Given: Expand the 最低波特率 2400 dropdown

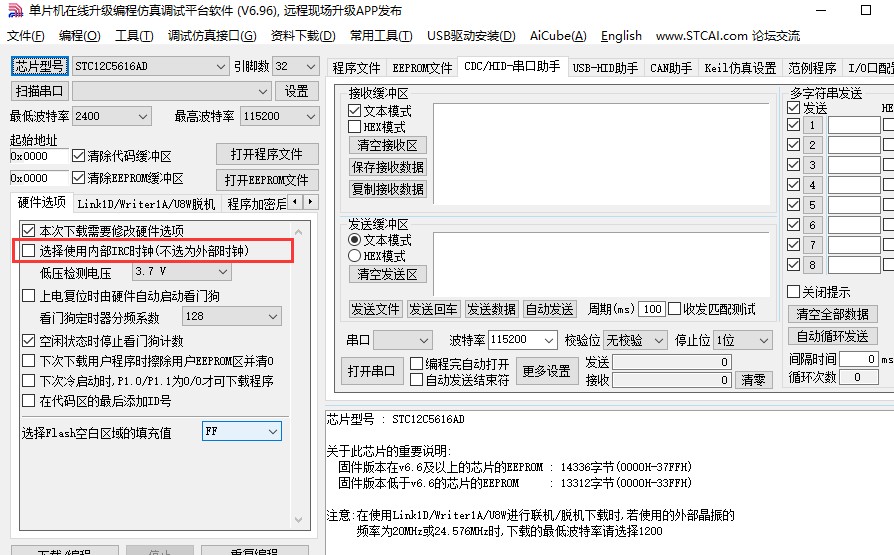Looking at the screenshot, I should 143,116.
